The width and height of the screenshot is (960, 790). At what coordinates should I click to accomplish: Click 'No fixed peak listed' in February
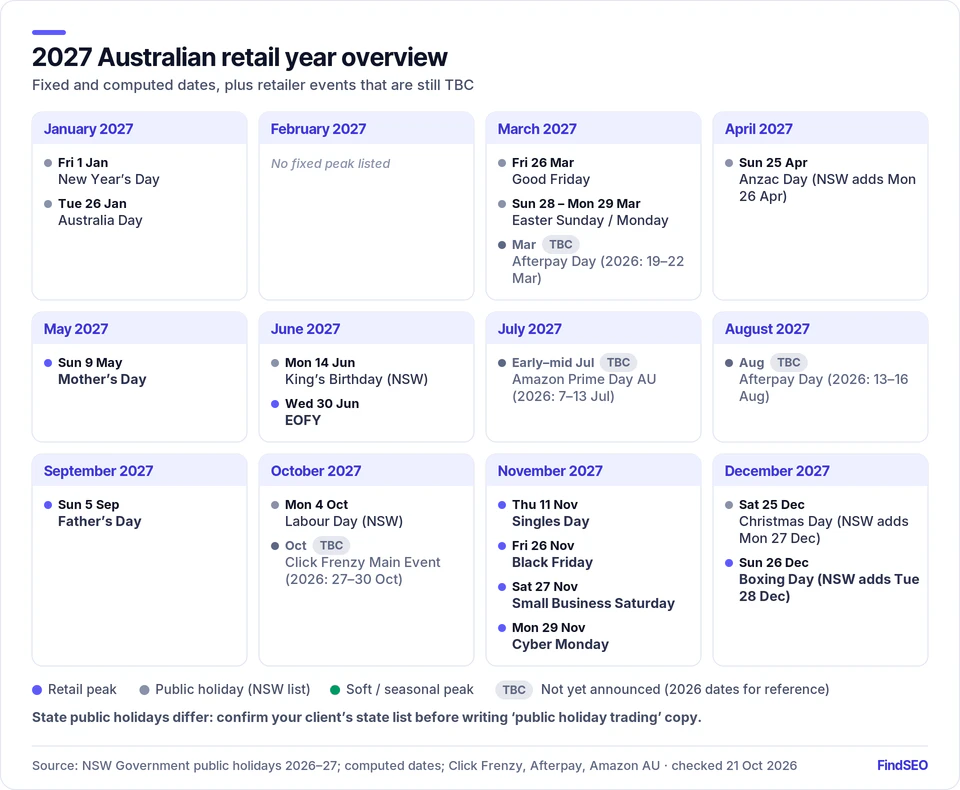coord(331,164)
